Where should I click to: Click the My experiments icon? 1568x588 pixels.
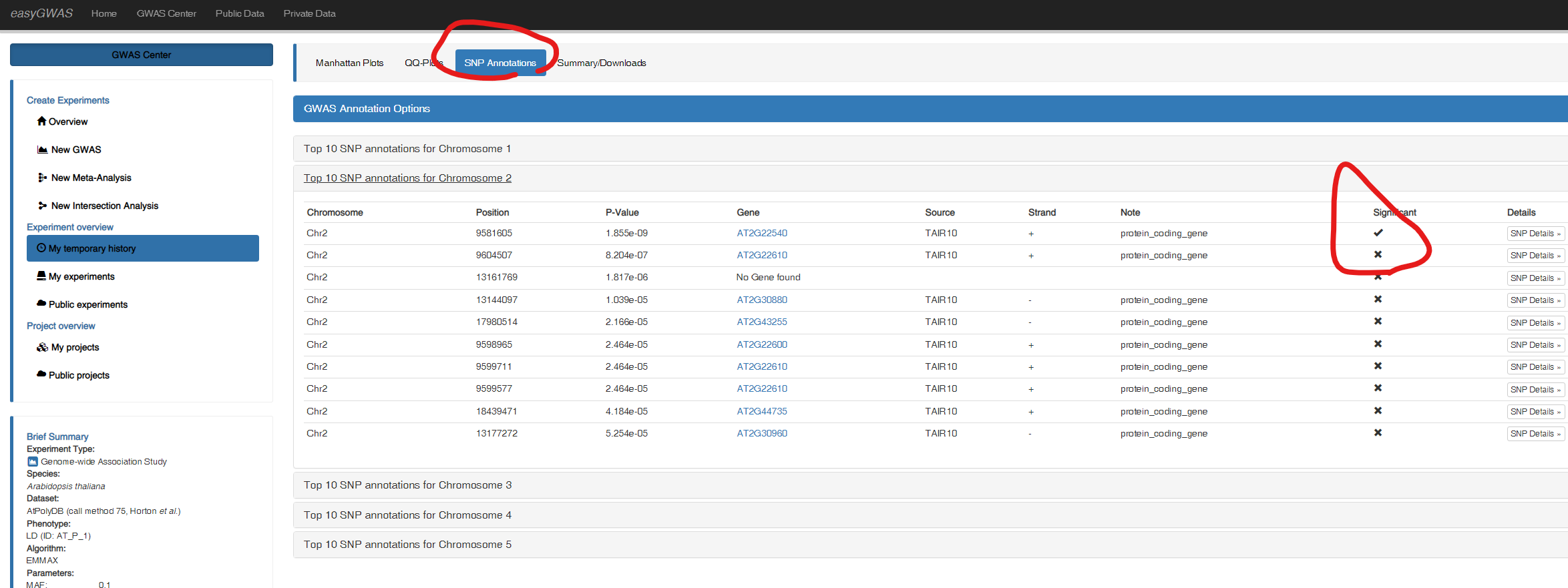pos(41,276)
